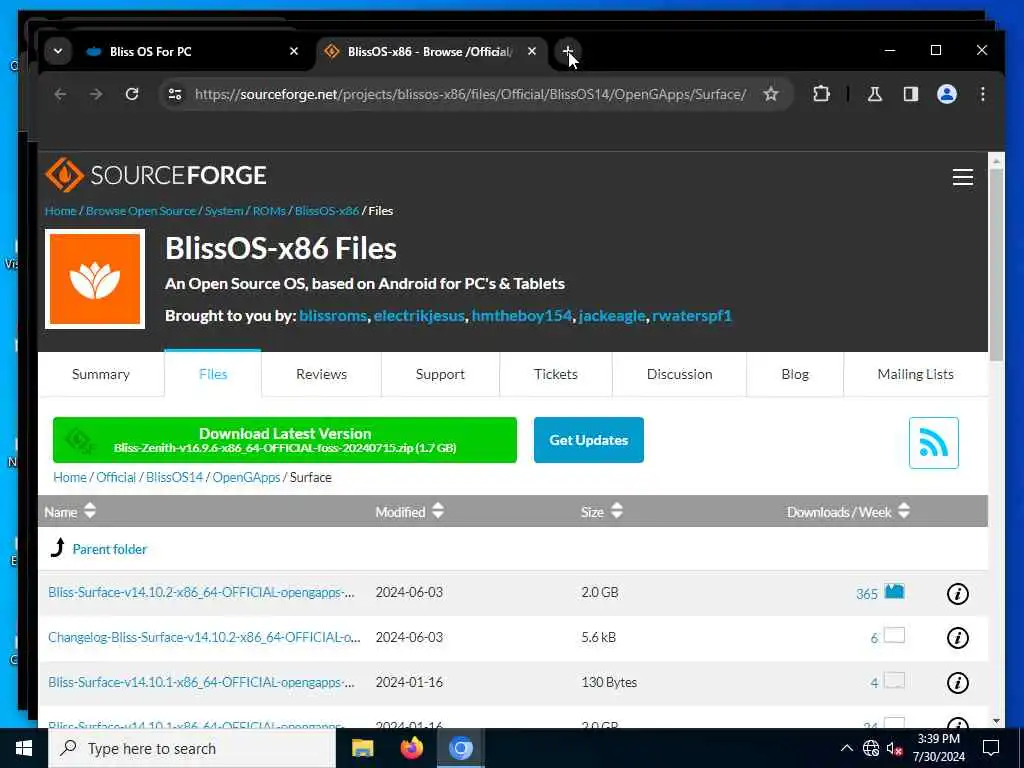Screen dimensions: 1024x768
Task: Show info for Changelog-Bliss-Surface file
Action: tap(957, 638)
